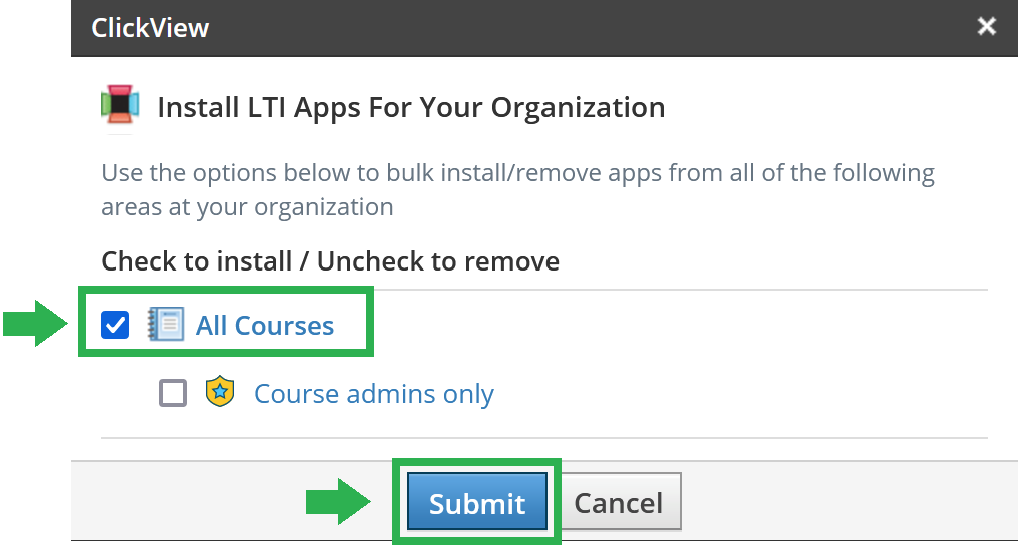Click the bulk install description paragraph

(x=518, y=189)
